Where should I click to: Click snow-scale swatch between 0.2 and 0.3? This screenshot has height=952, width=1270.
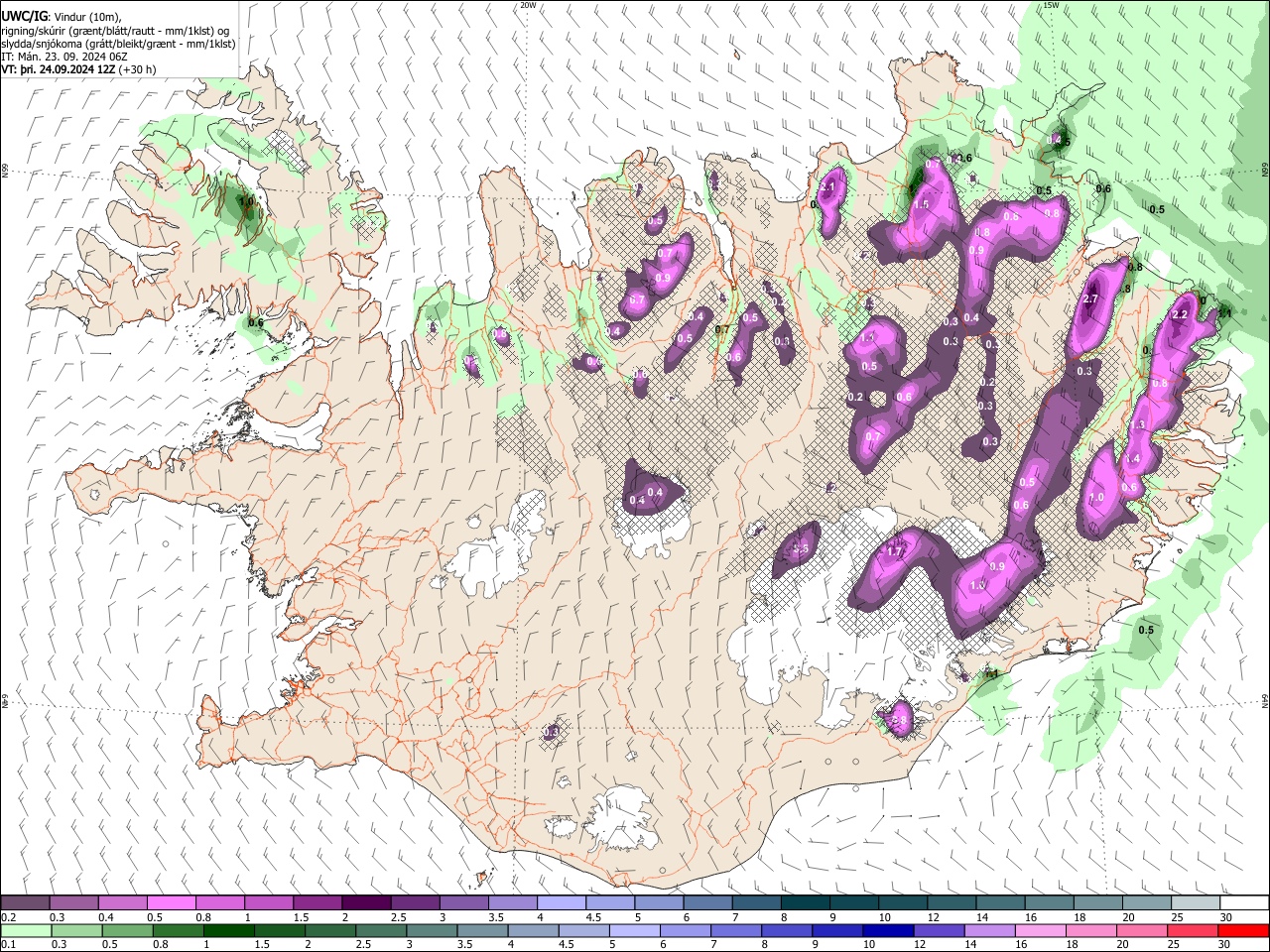(25, 903)
